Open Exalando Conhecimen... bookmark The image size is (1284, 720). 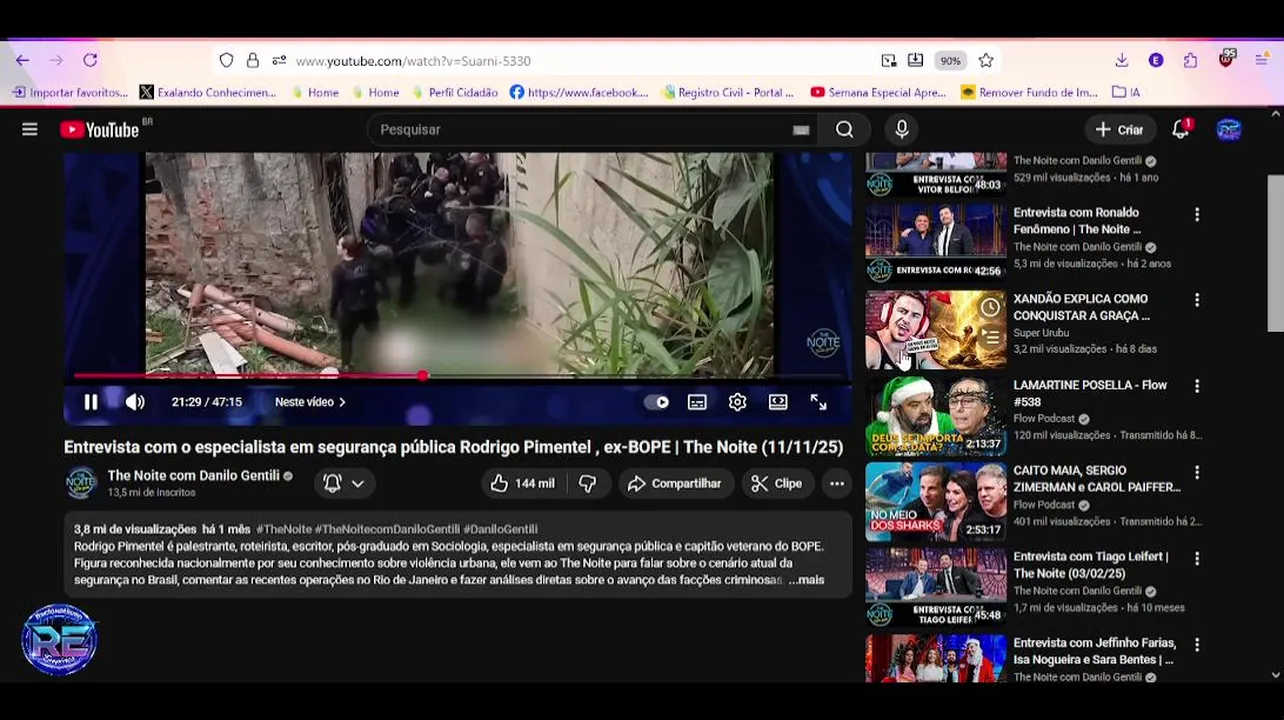(208, 92)
